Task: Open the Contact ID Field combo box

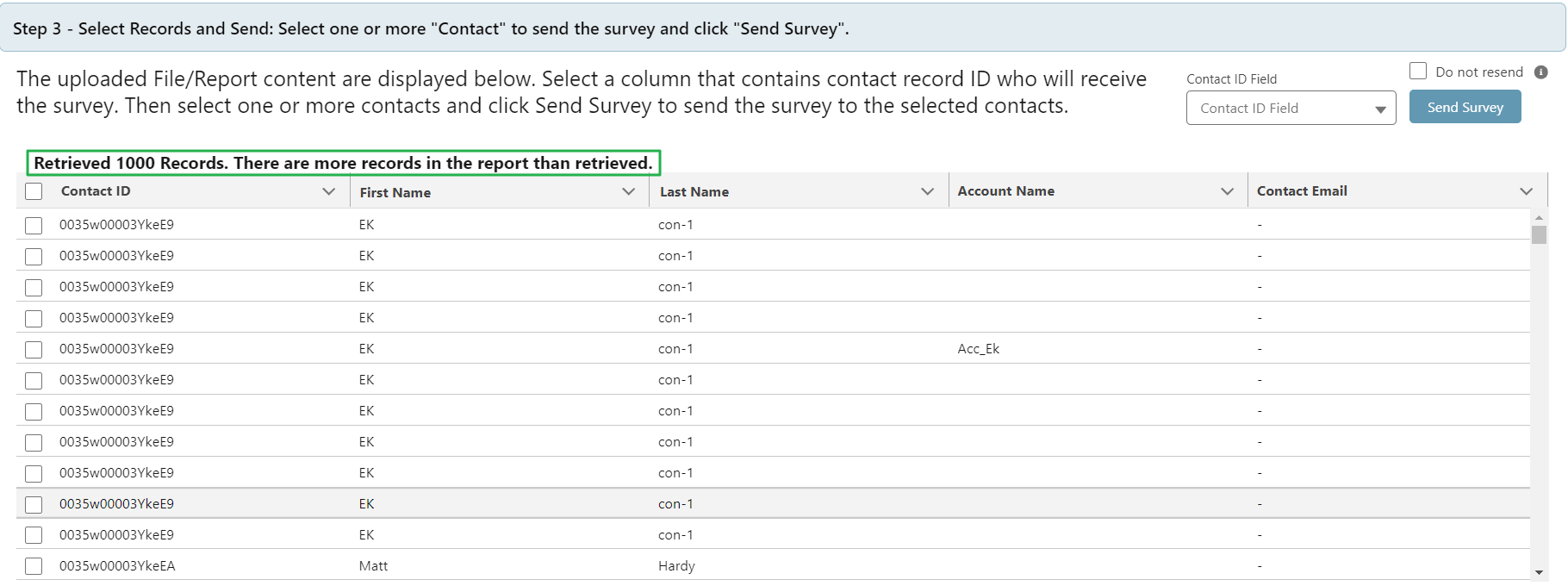Action: pos(1291,108)
